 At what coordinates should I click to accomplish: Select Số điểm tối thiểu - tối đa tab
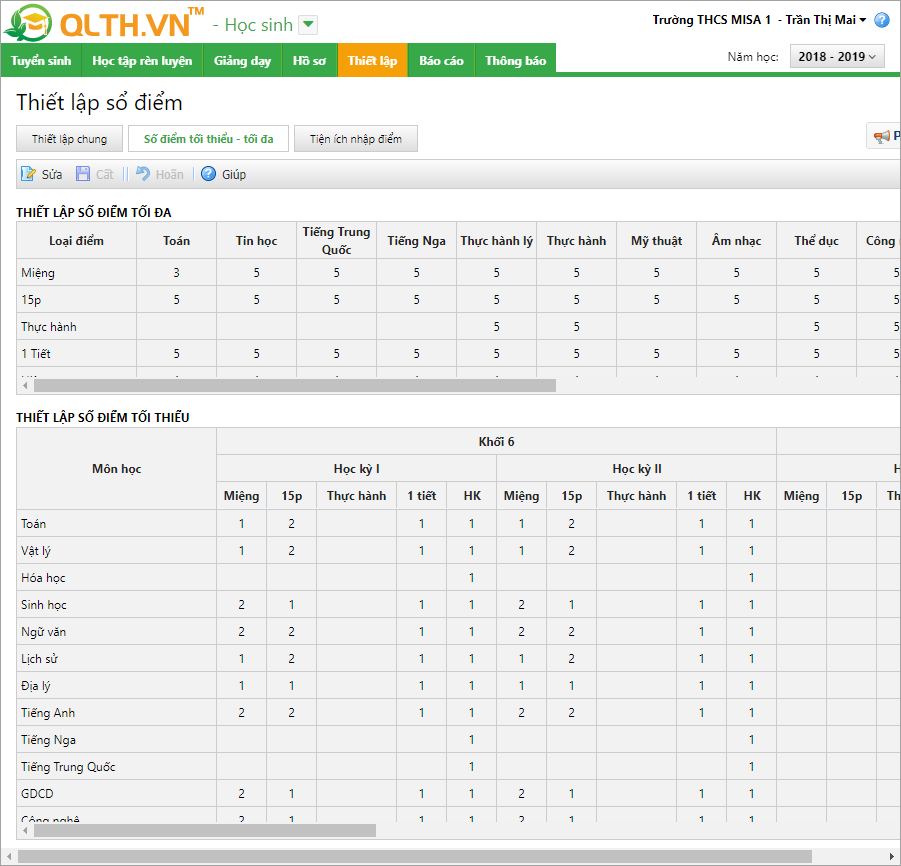coord(208,138)
